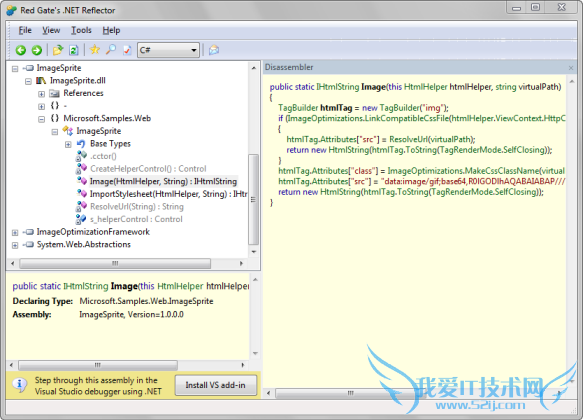Click the ImageSprite.dll assembly icon
This screenshot has width=583, height=420.
41,81
